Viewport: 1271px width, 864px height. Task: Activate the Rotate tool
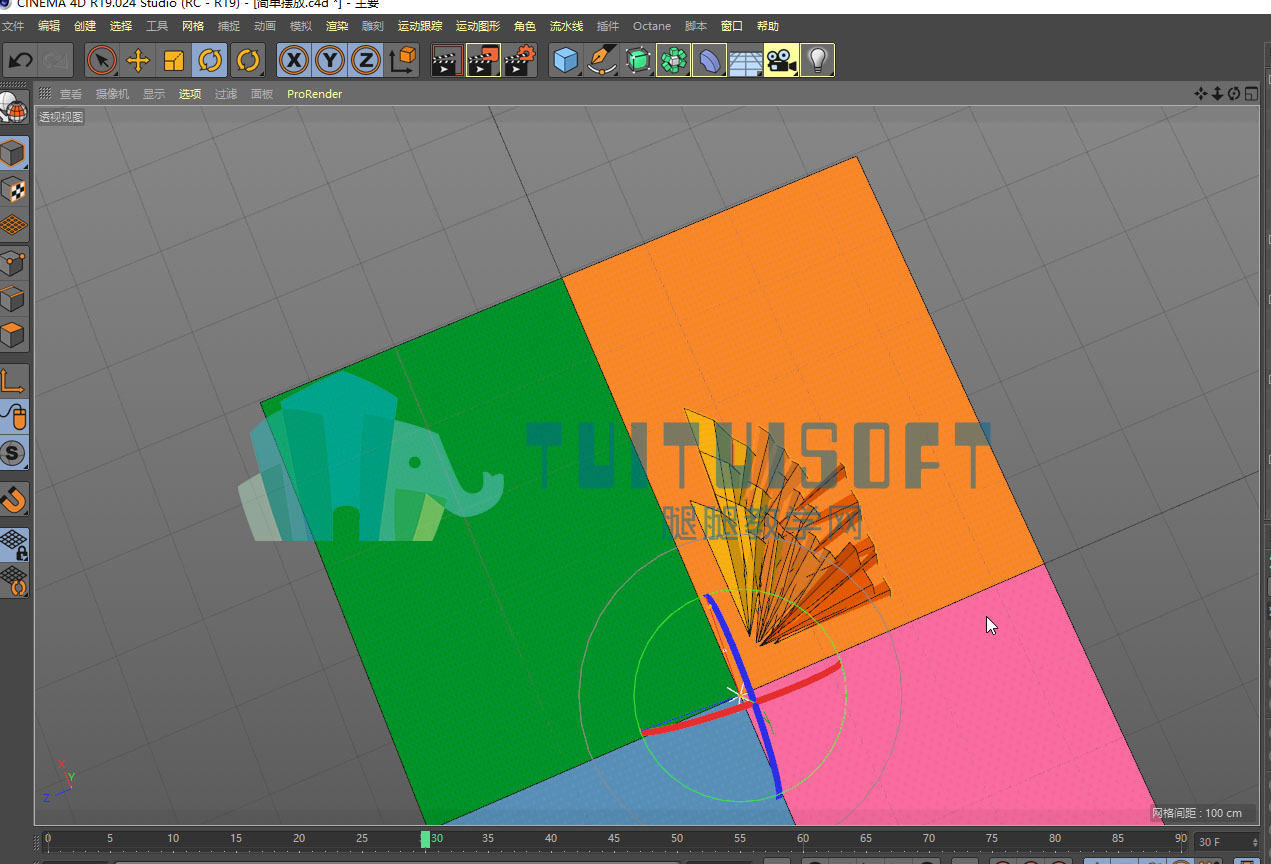click(x=210, y=61)
